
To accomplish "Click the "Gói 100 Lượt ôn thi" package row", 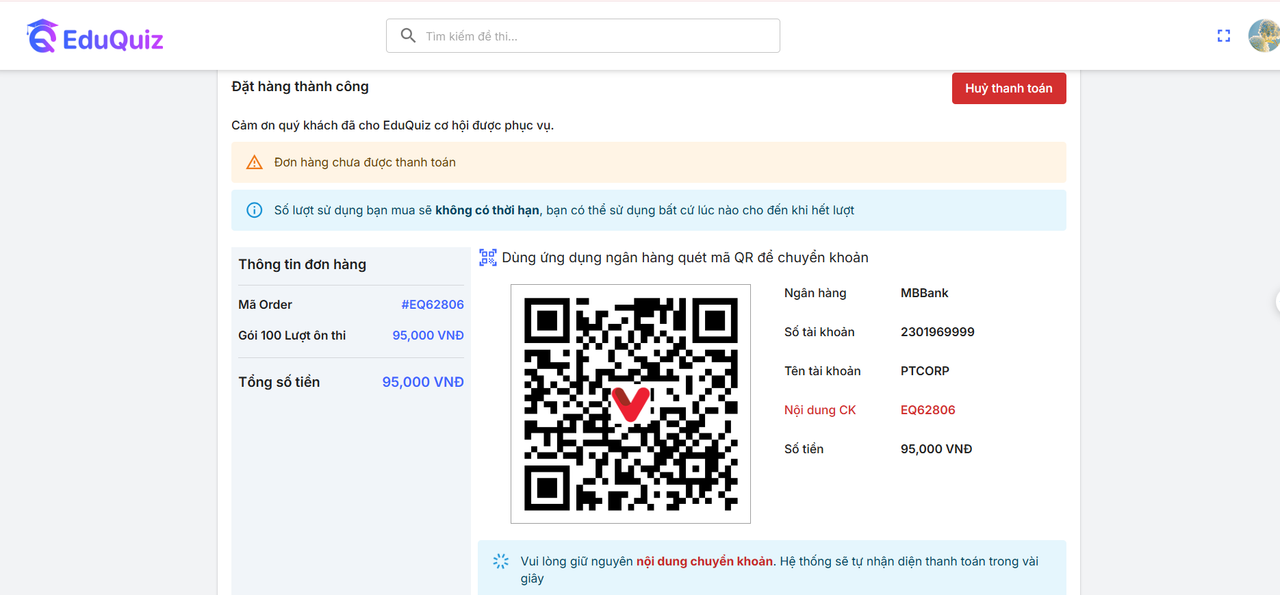I will (x=351, y=335).
